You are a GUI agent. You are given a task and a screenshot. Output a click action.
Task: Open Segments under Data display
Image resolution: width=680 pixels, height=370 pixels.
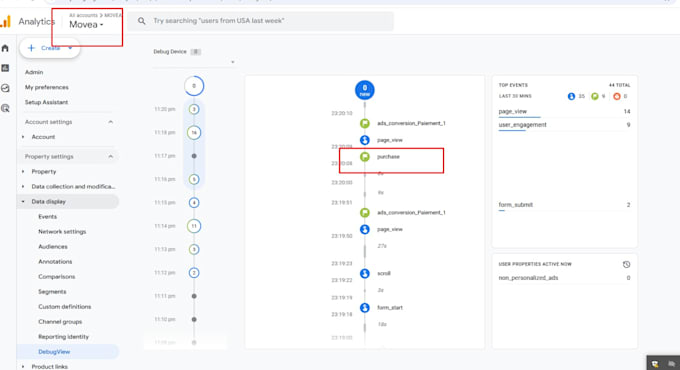pos(52,291)
